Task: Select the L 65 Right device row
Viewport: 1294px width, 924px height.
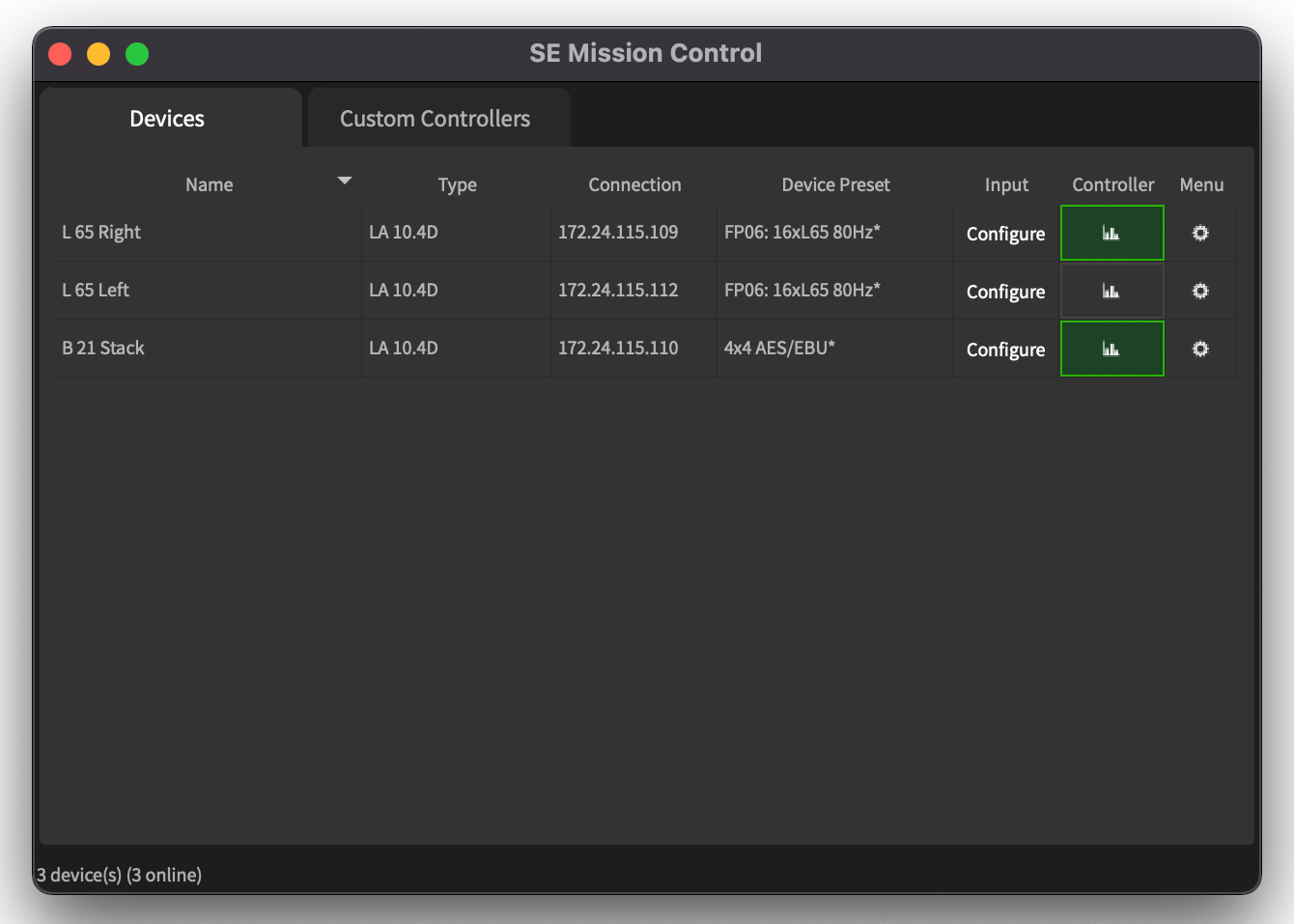Action: tap(101, 232)
